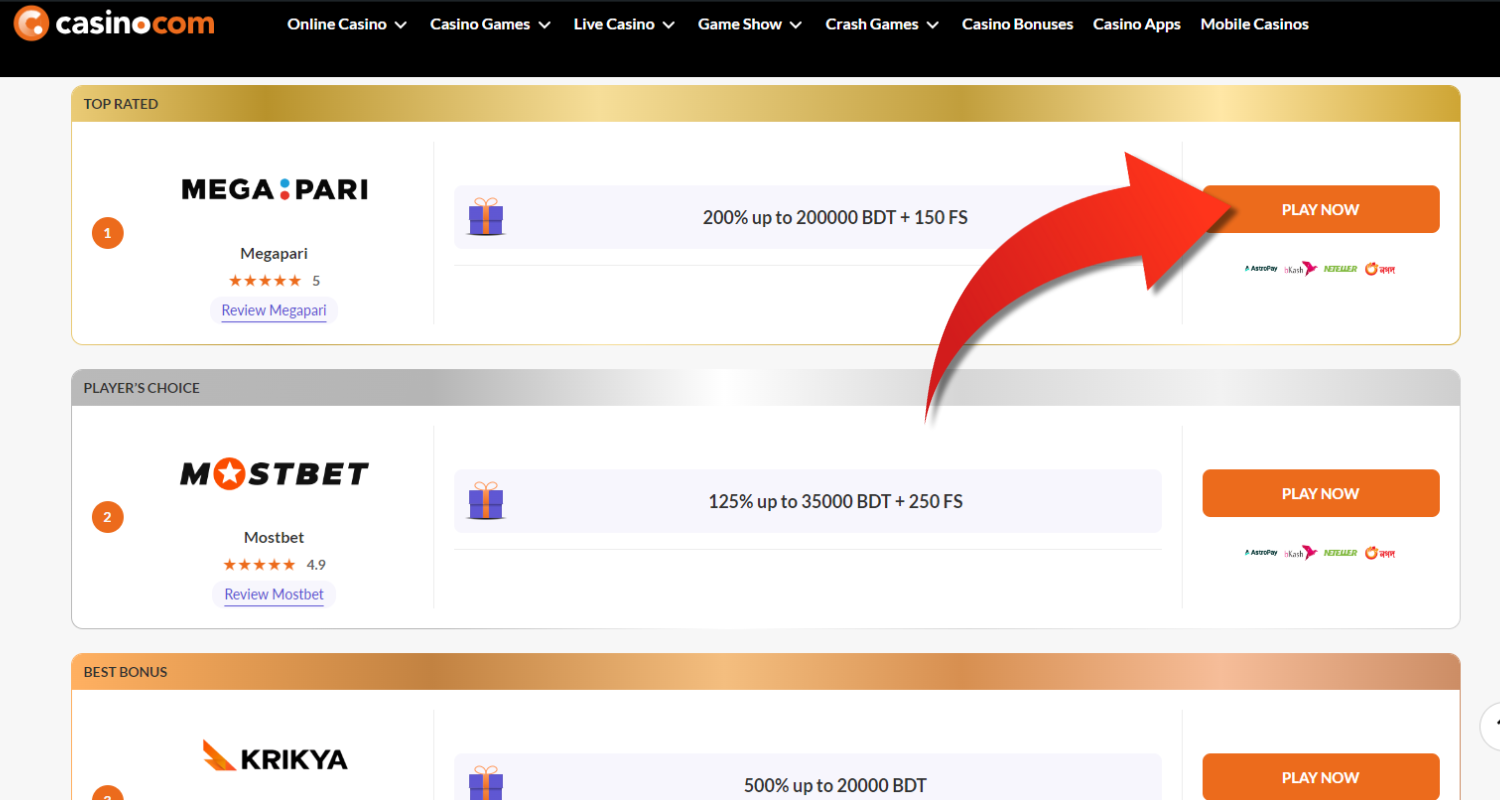The image size is (1500, 800).
Task: Open Mobile Casinos page
Action: (1254, 24)
